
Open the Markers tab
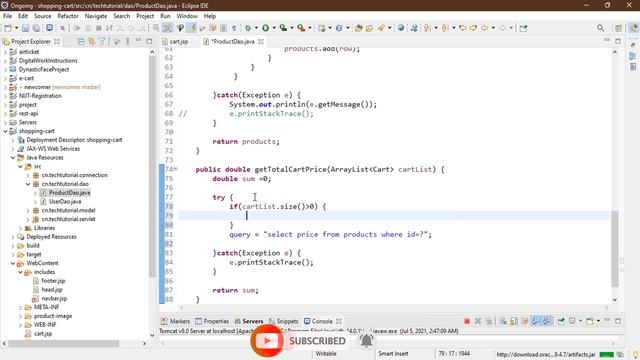(176, 321)
